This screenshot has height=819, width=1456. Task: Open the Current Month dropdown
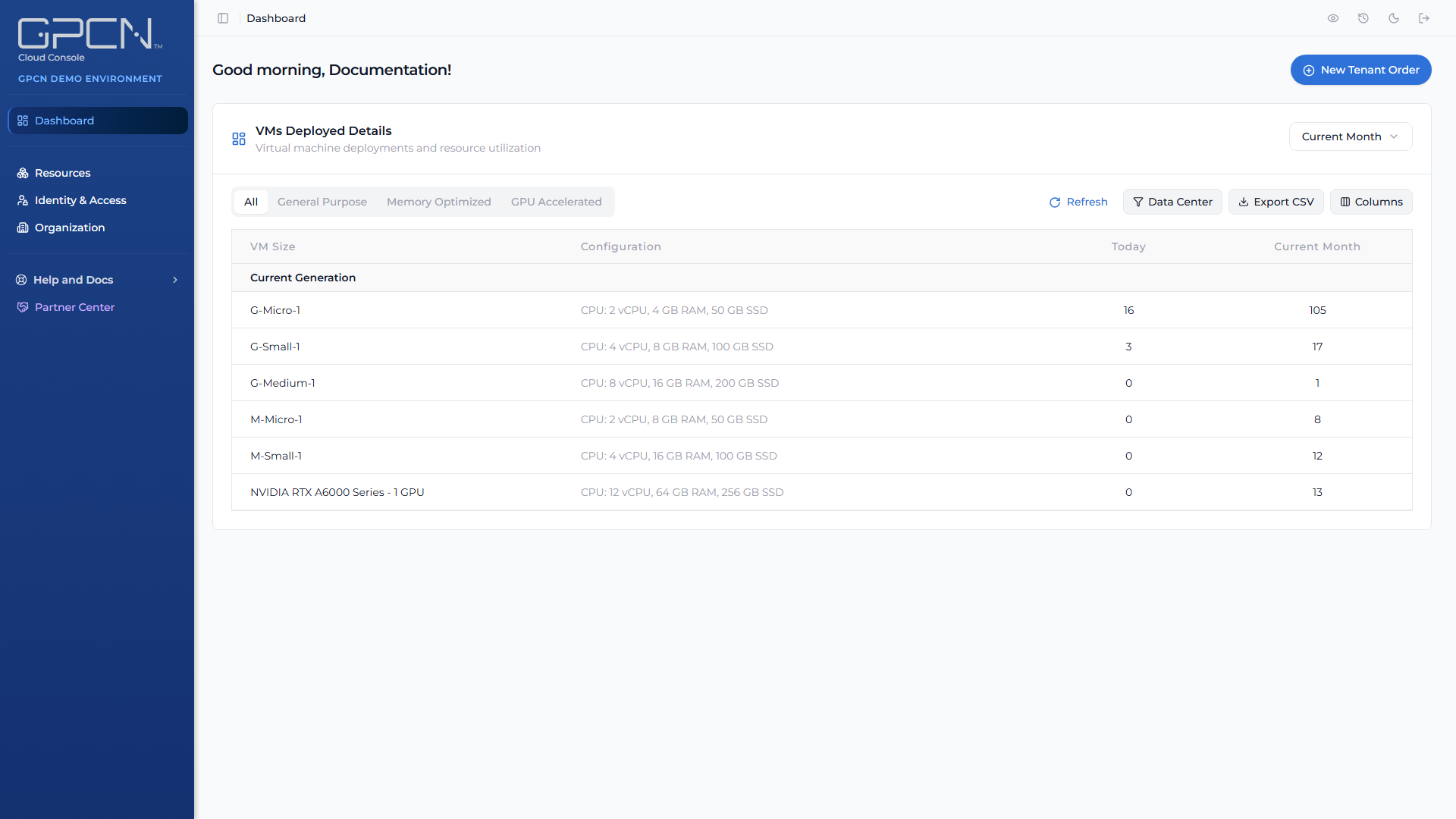(1351, 136)
